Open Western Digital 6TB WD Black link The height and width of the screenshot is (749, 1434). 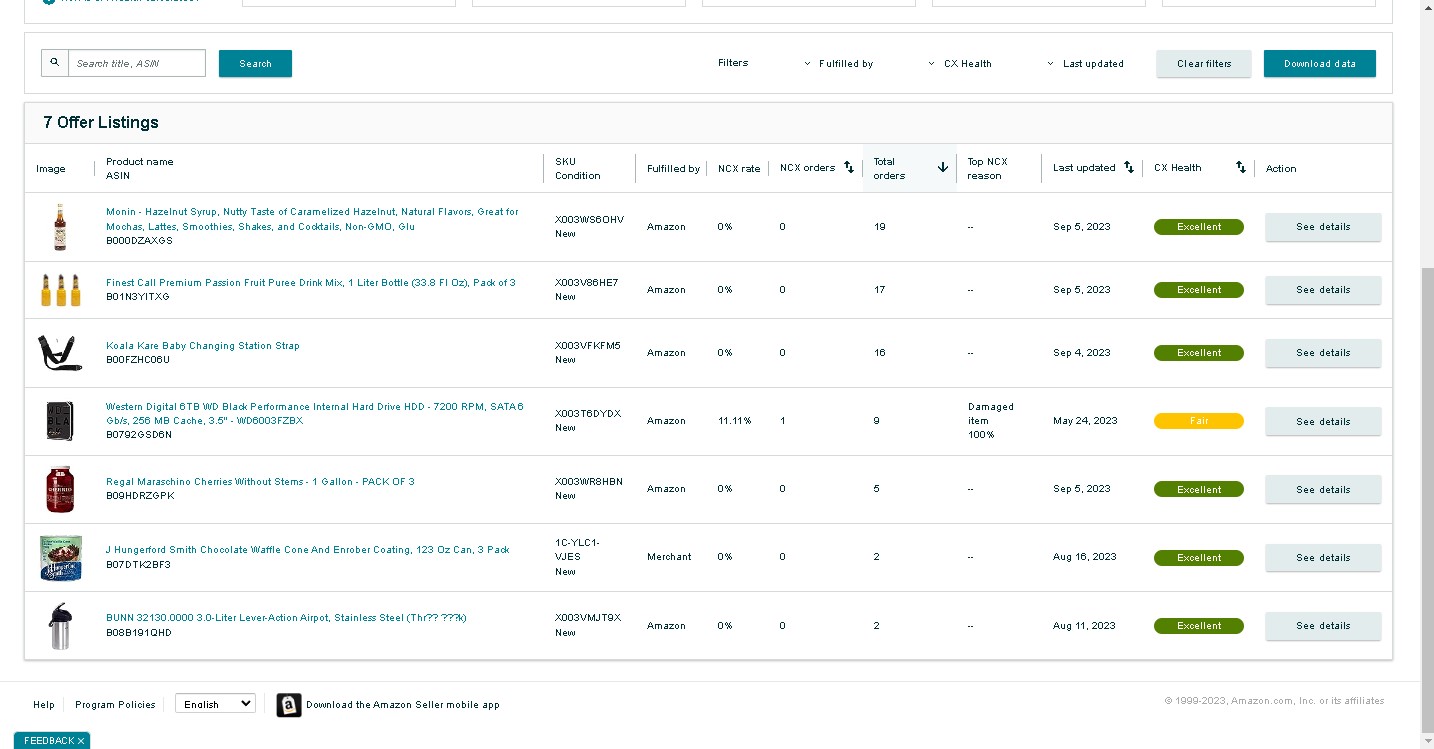pos(315,414)
